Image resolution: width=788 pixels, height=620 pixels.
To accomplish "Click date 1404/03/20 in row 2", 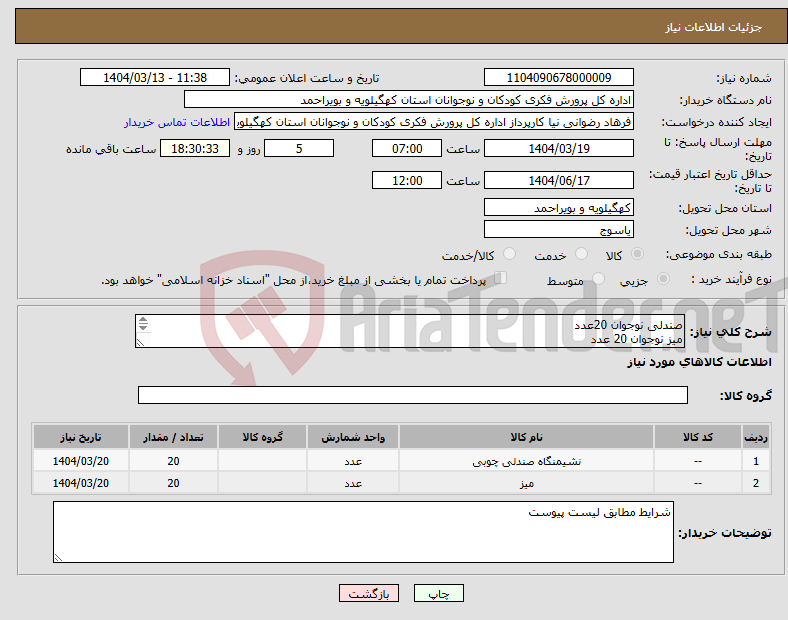I will pos(81,483).
